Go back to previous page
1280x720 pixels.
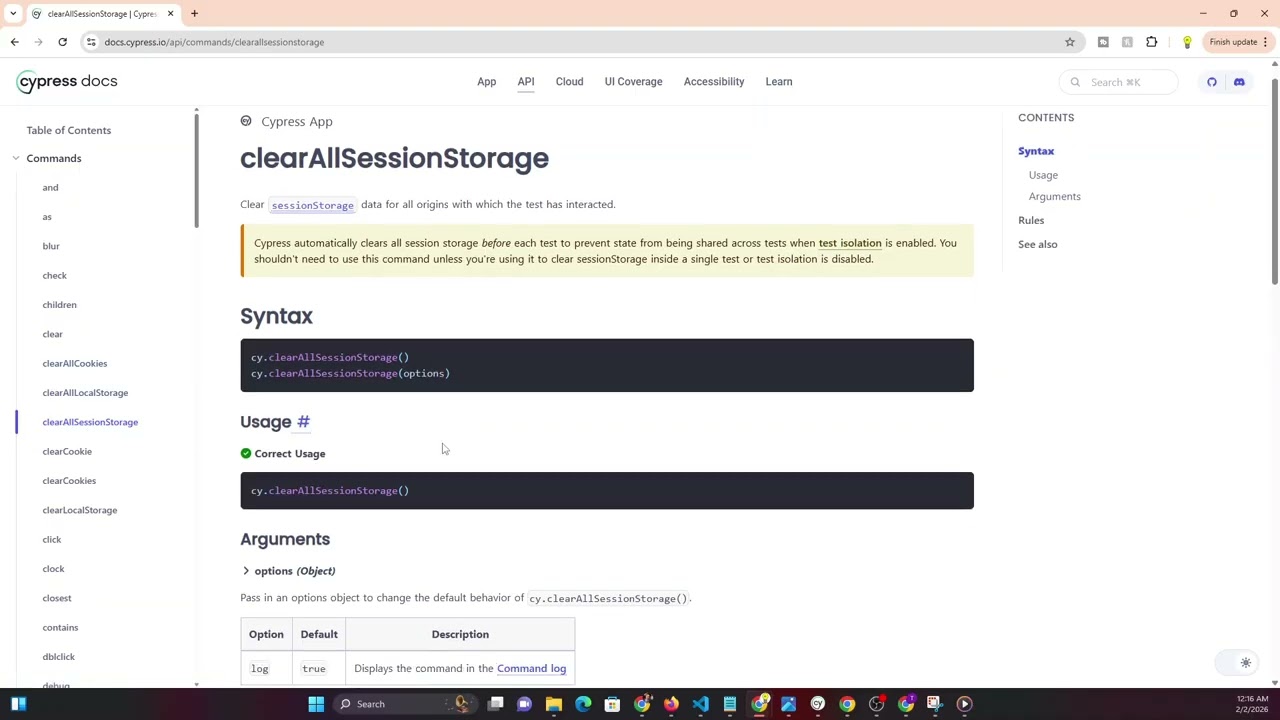click(14, 42)
